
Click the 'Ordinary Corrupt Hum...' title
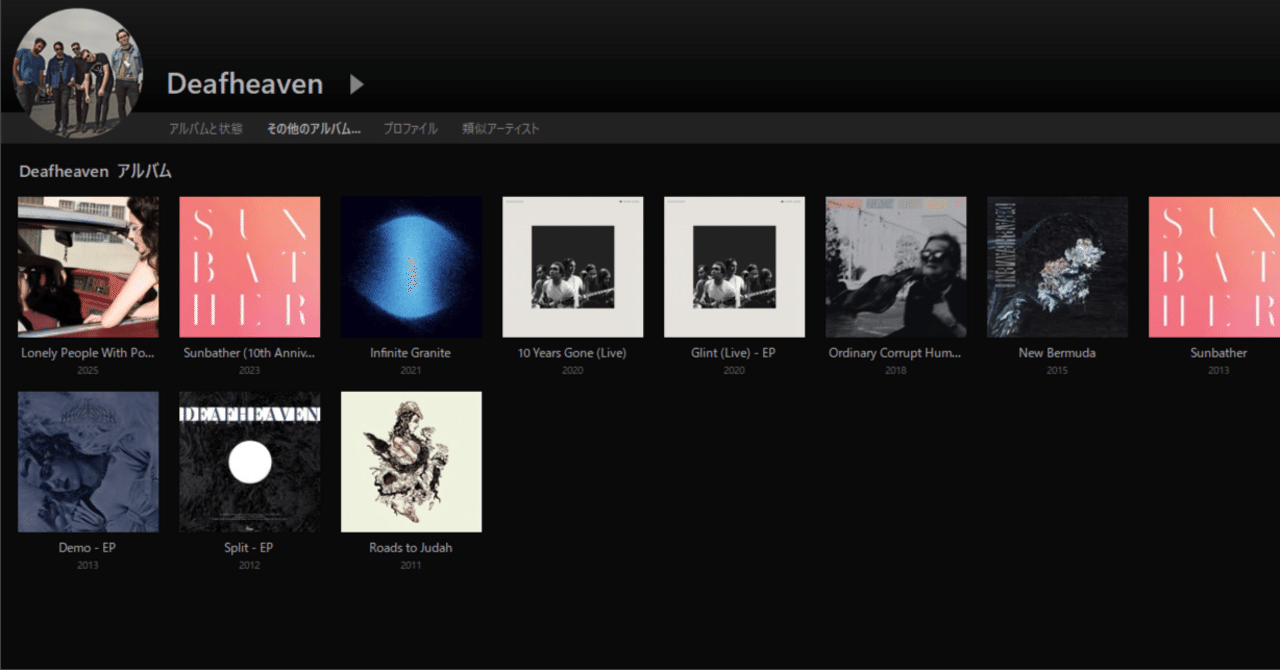click(x=895, y=353)
